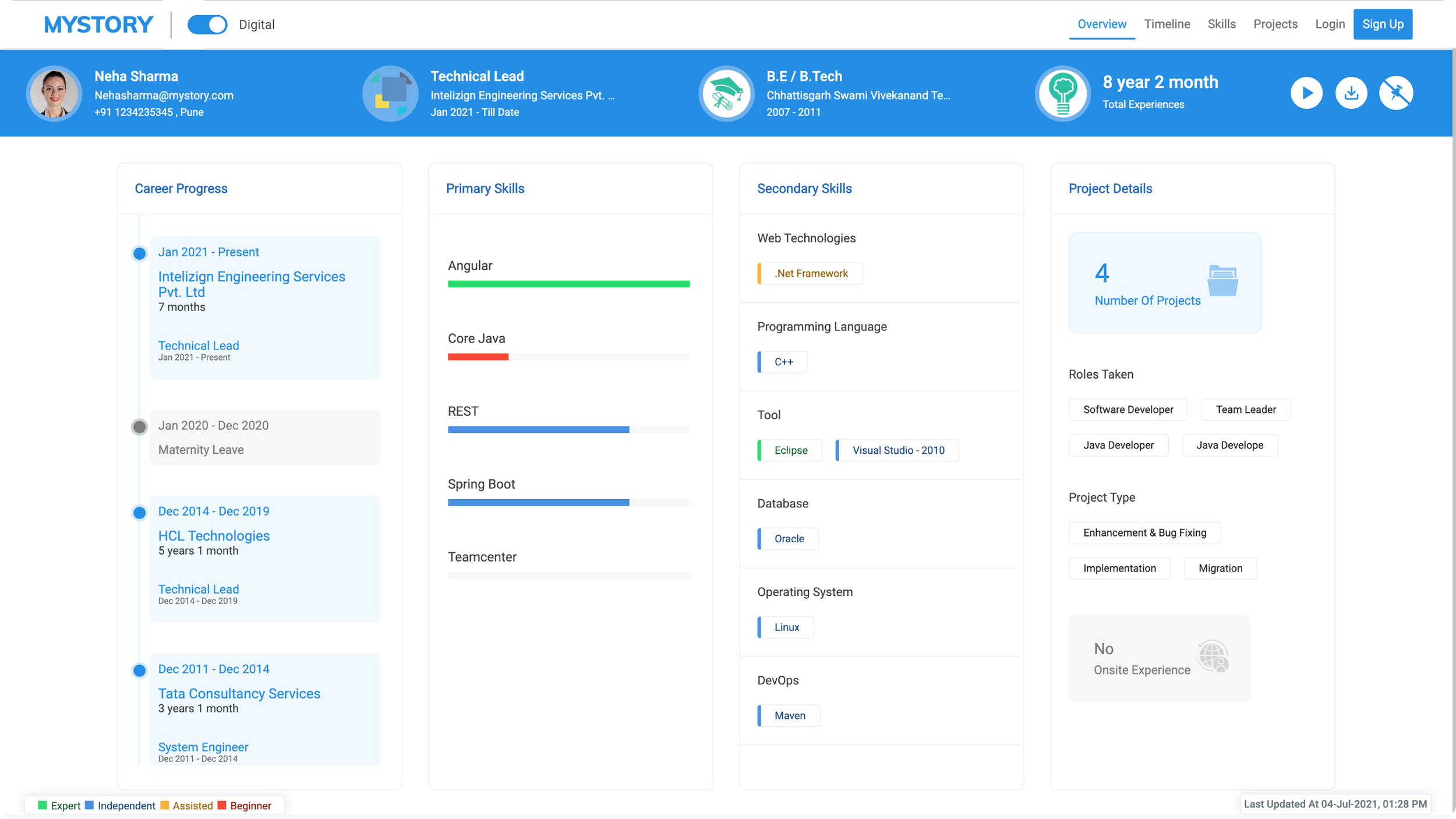The image size is (1456, 819).
Task: Click Neha Sharma's profile photo
Action: pos(54,93)
